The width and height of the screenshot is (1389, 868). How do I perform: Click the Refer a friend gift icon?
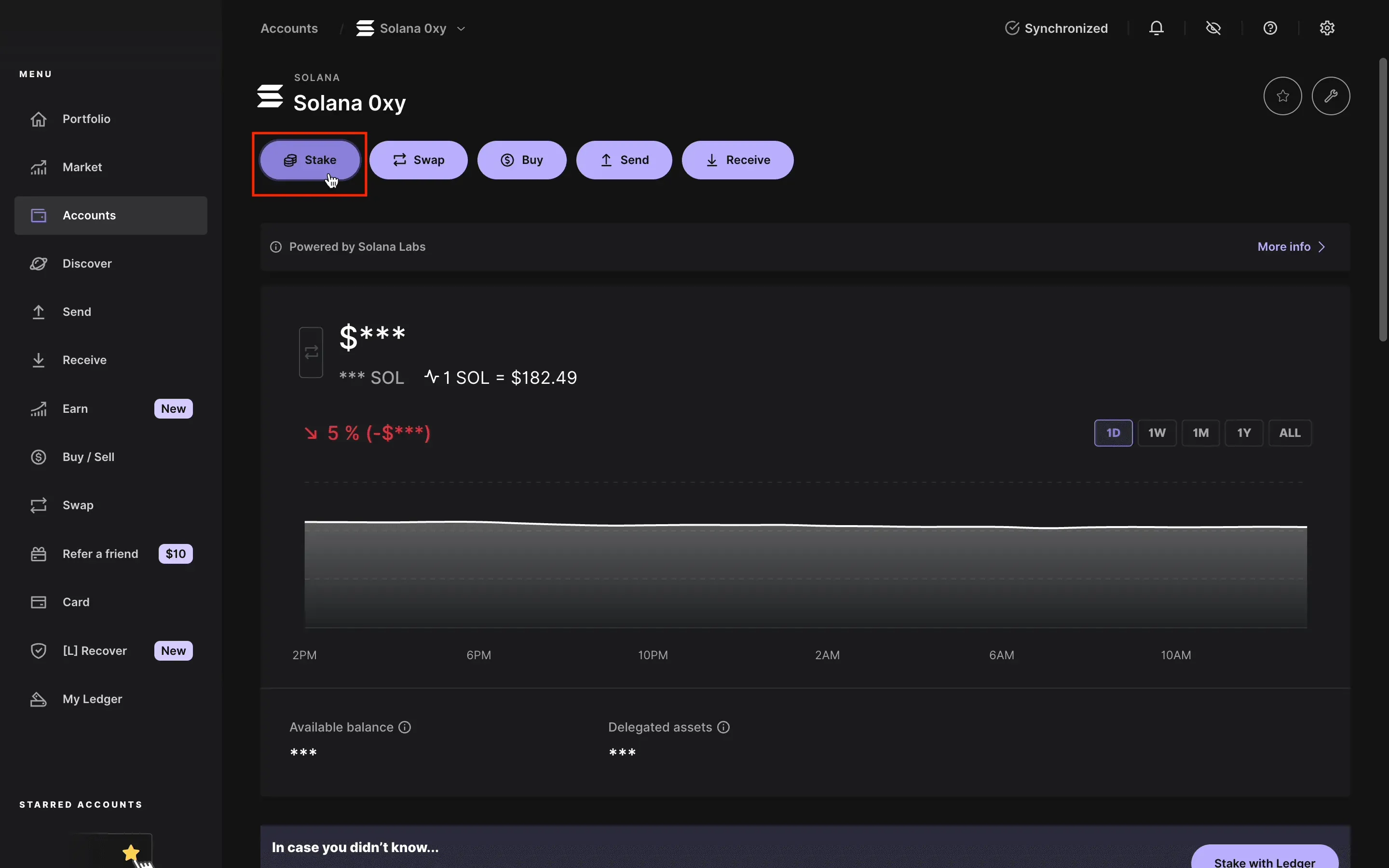[39, 554]
